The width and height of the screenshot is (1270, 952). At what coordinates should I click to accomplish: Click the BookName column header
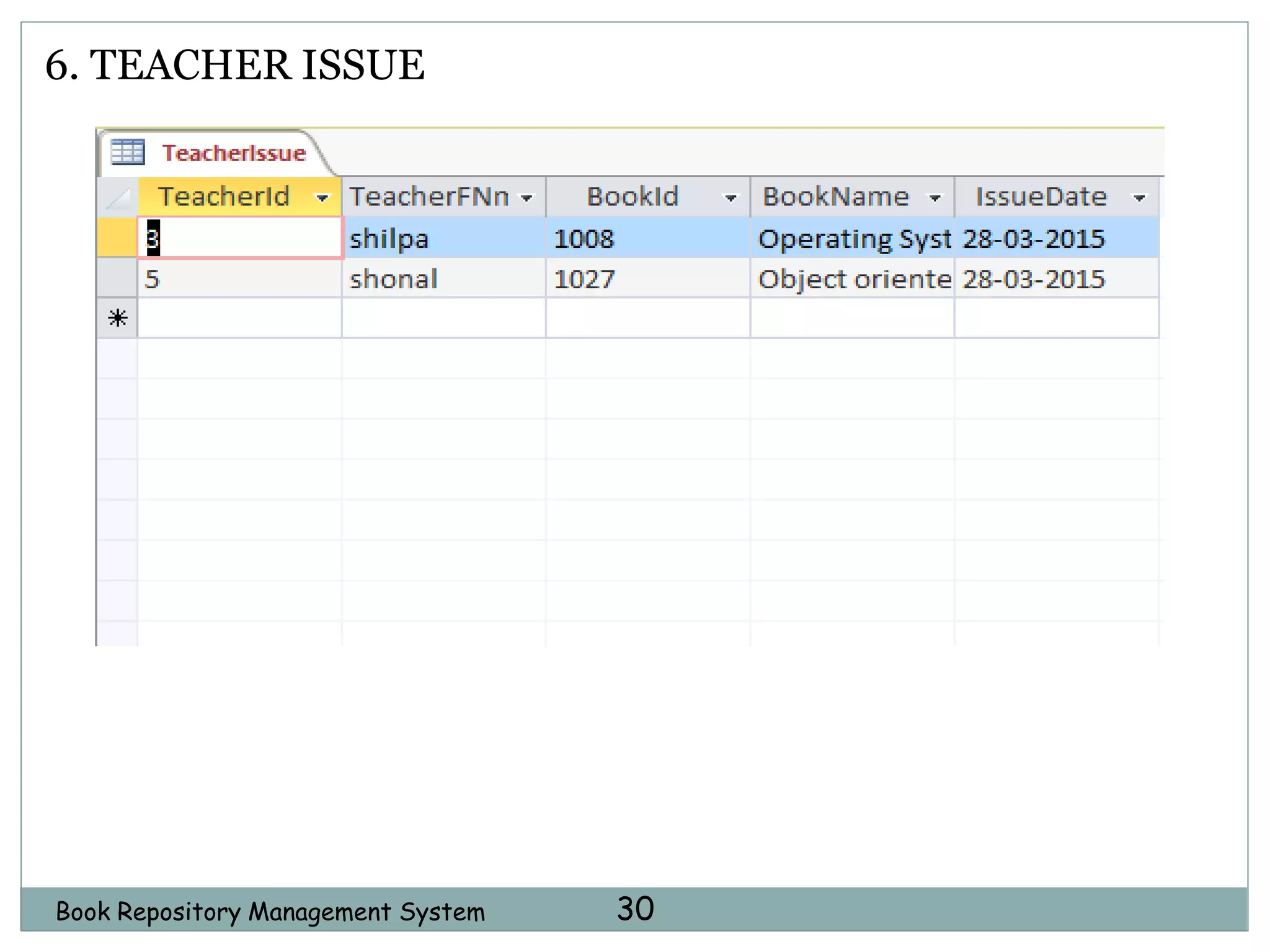coord(852,197)
